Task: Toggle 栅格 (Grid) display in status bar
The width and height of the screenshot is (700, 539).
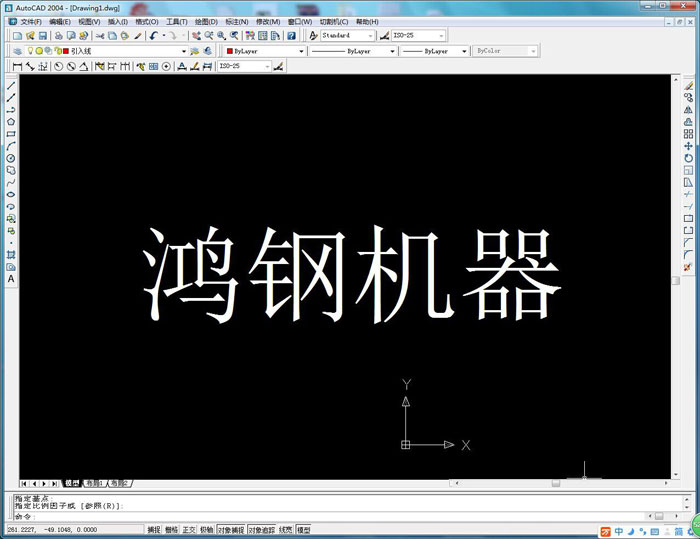Action: [171, 530]
